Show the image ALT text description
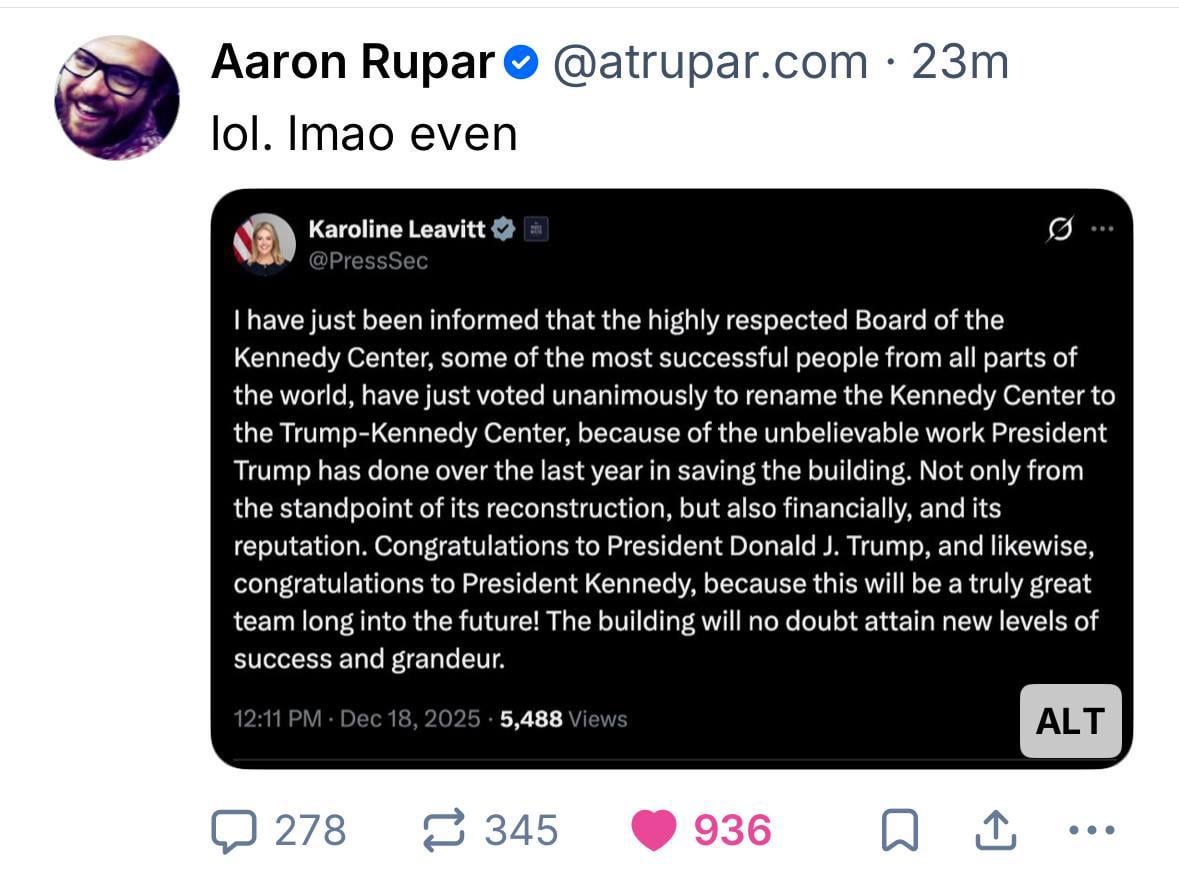Viewport: 1179px width, 878px height. [x=1070, y=721]
